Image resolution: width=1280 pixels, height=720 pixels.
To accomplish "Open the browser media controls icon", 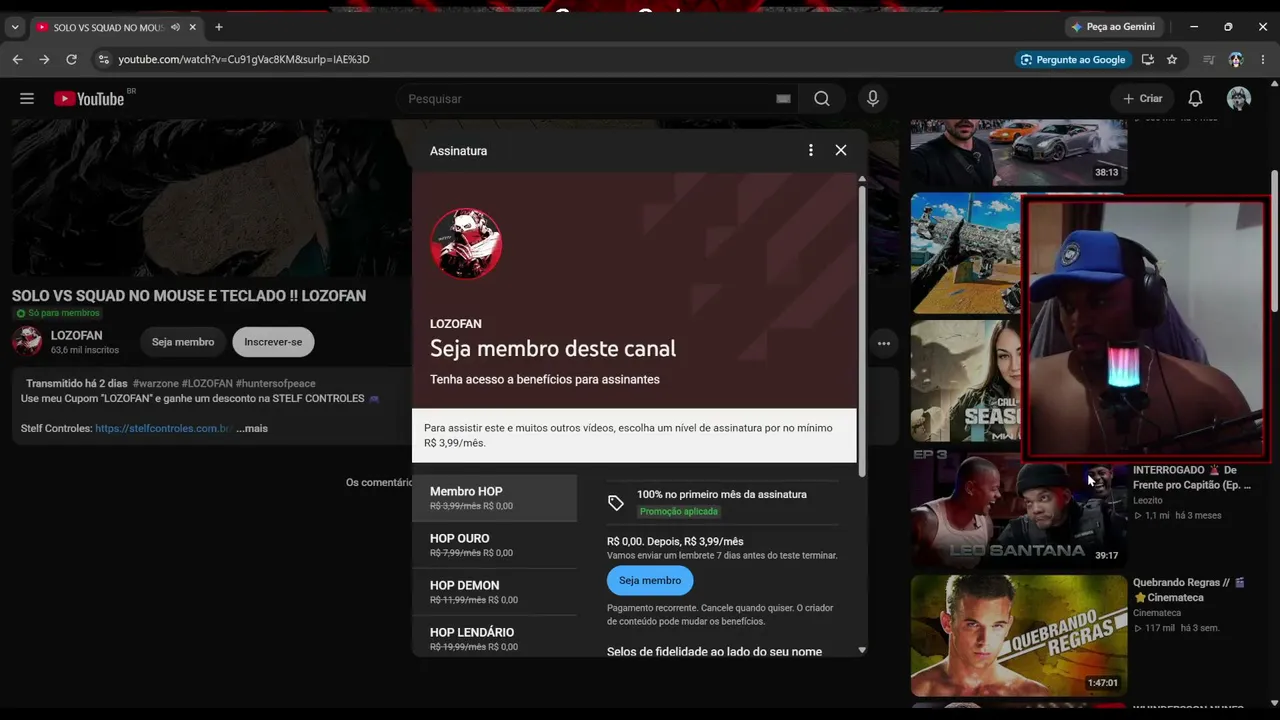I will point(1209,59).
